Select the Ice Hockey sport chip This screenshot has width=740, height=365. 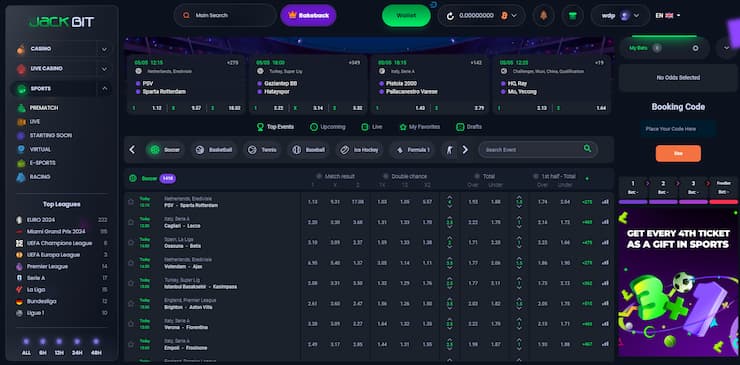(360, 150)
